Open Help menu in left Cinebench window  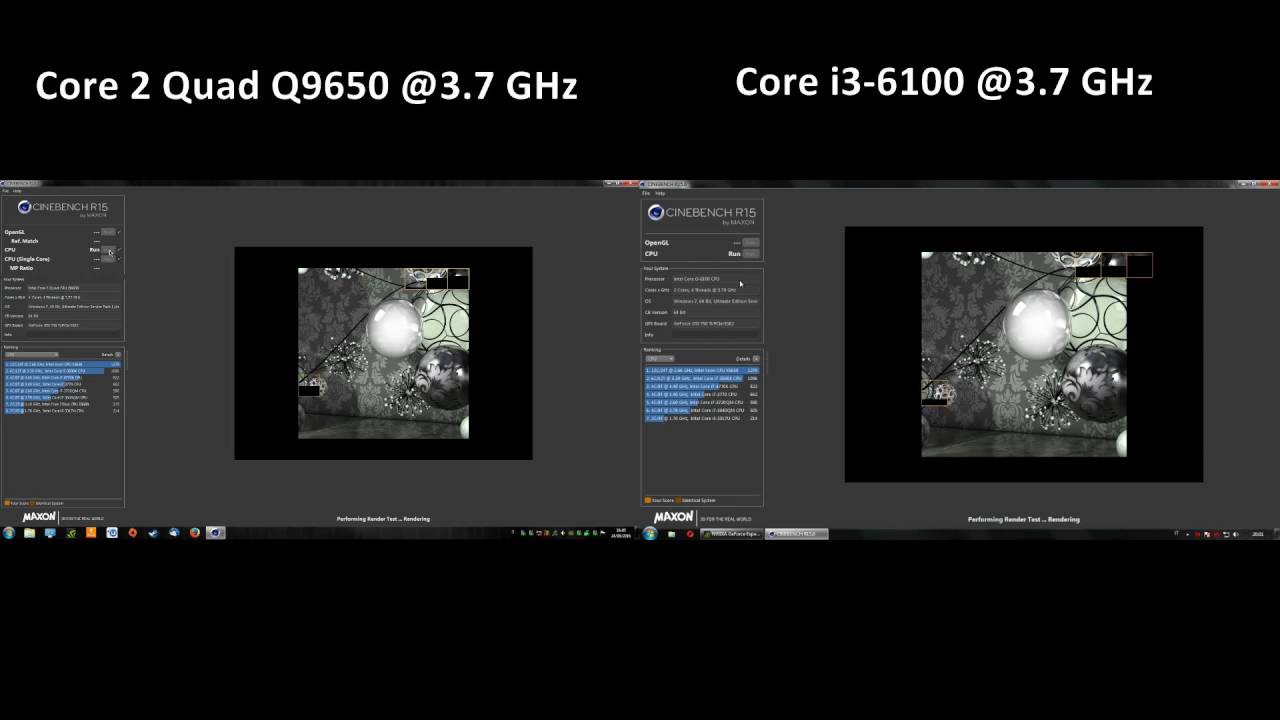[x=17, y=190]
